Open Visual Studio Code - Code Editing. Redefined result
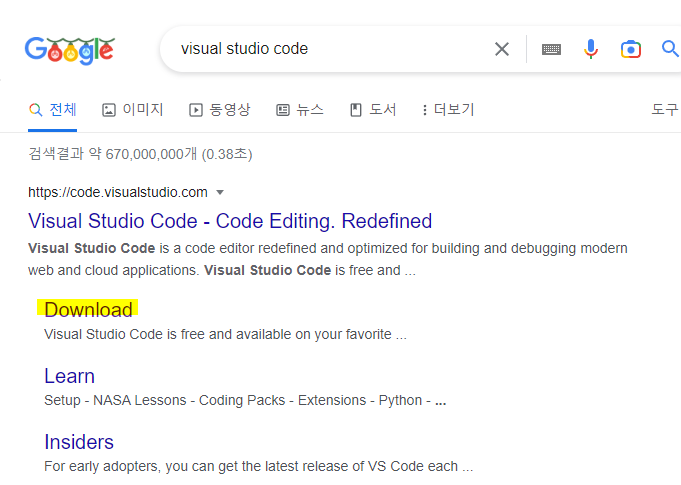Screen dimensions: 681x485 [230, 221]
